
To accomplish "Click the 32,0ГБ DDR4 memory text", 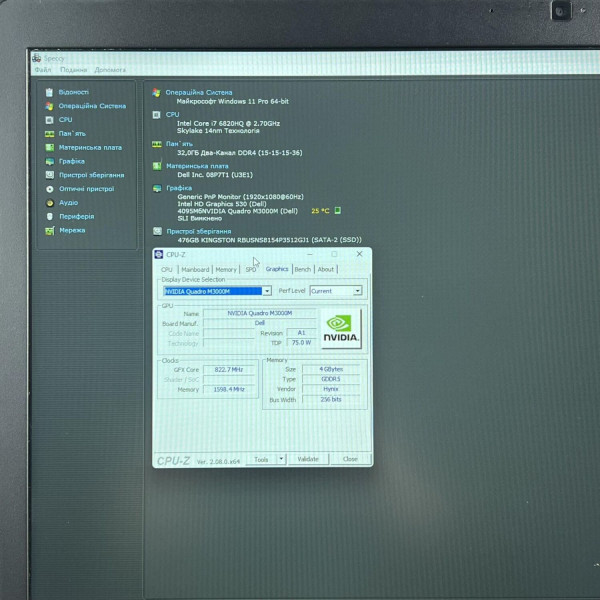I will (x=240, y=153).
